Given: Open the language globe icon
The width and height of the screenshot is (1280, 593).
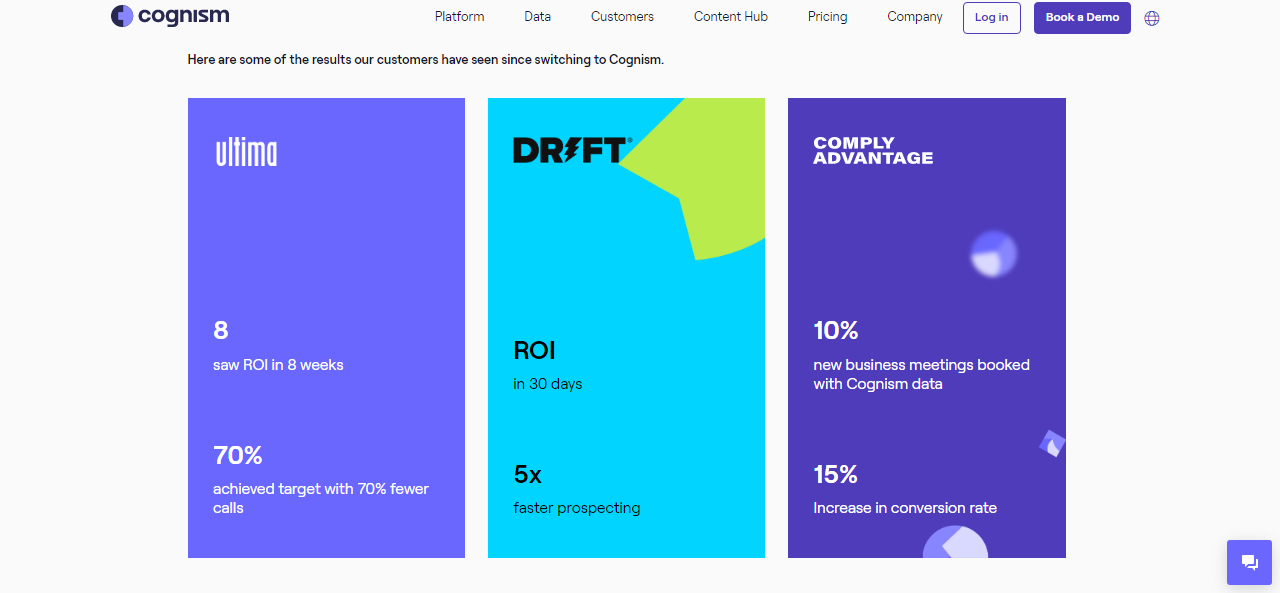Looking at the screenshot, I should [1152, 18].
